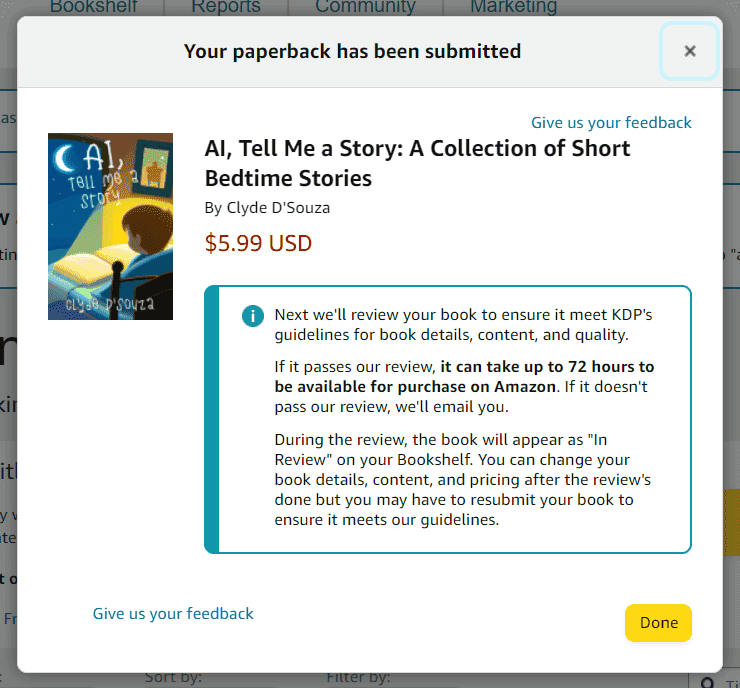
Task: Switch to the Reports tab
Action: click(x=226, y=7)
